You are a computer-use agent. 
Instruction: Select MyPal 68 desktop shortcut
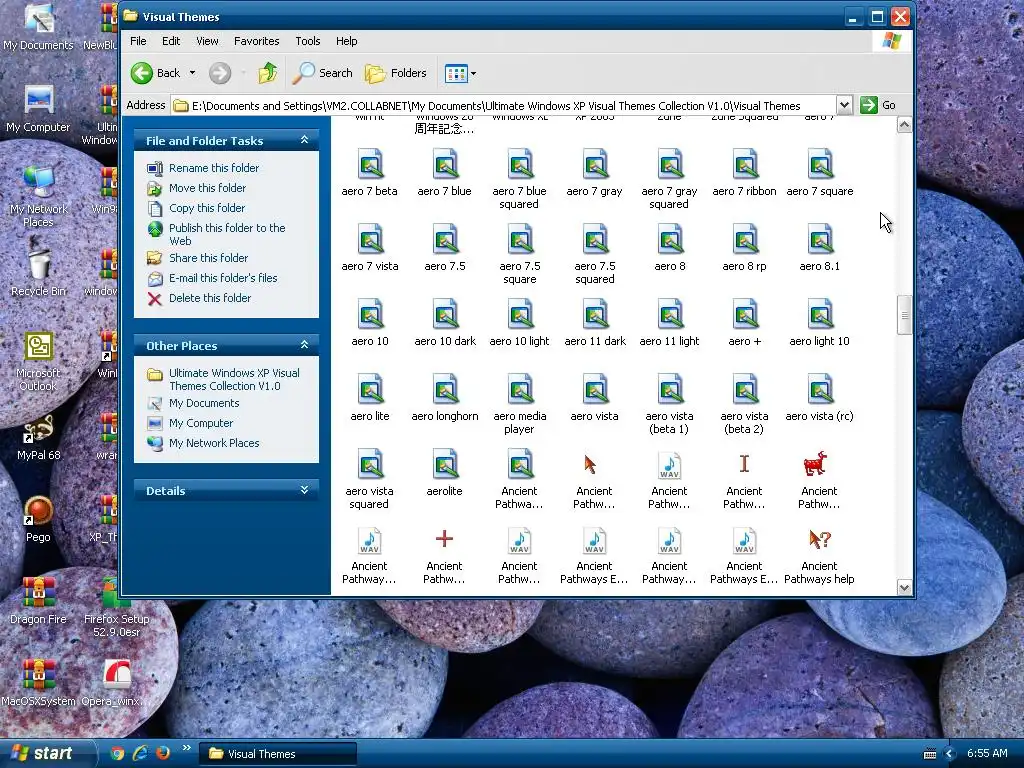(x=39, y=437)
